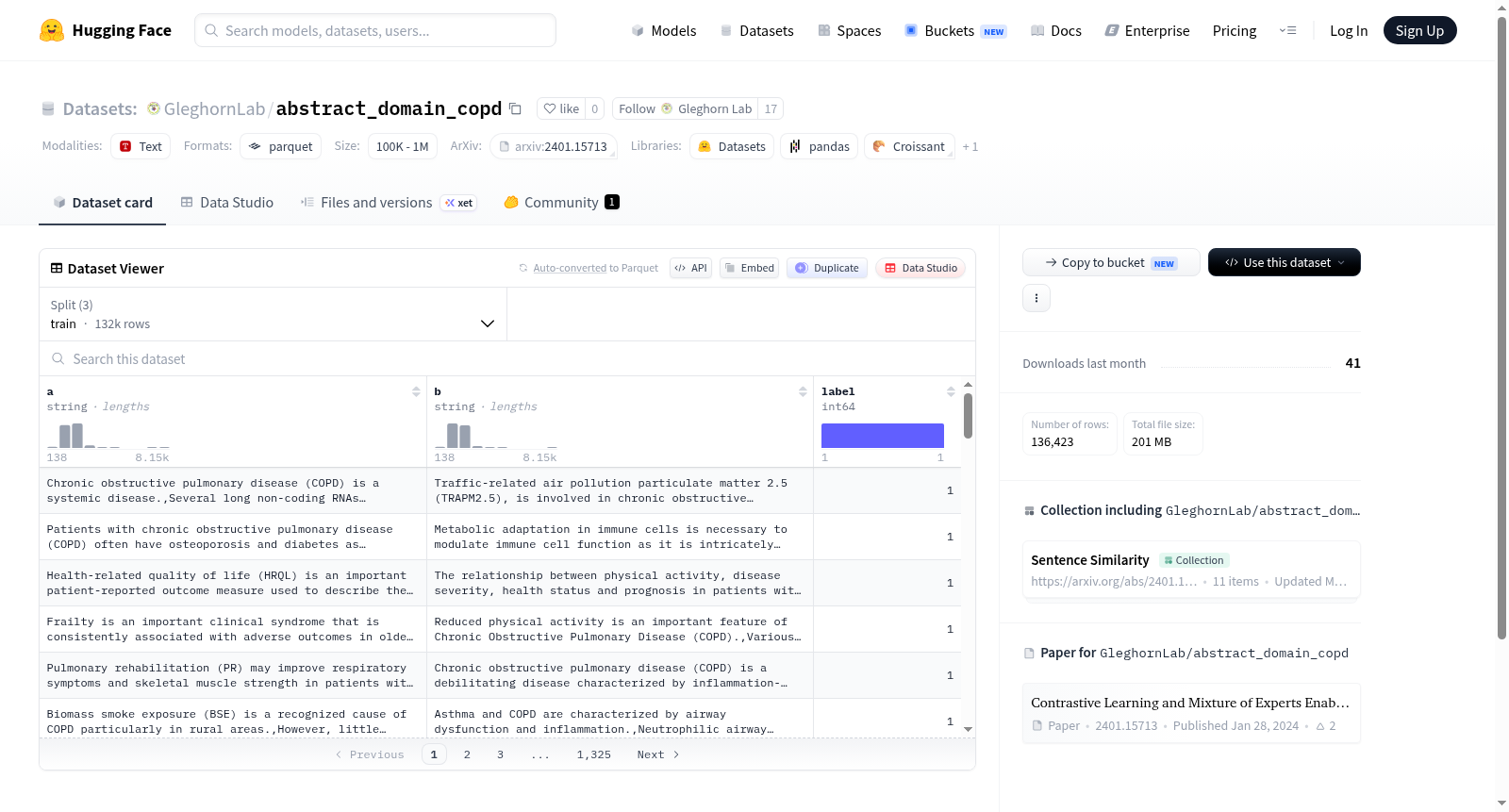
Task: Click the Copy to bucket button
Action: 1111,262
